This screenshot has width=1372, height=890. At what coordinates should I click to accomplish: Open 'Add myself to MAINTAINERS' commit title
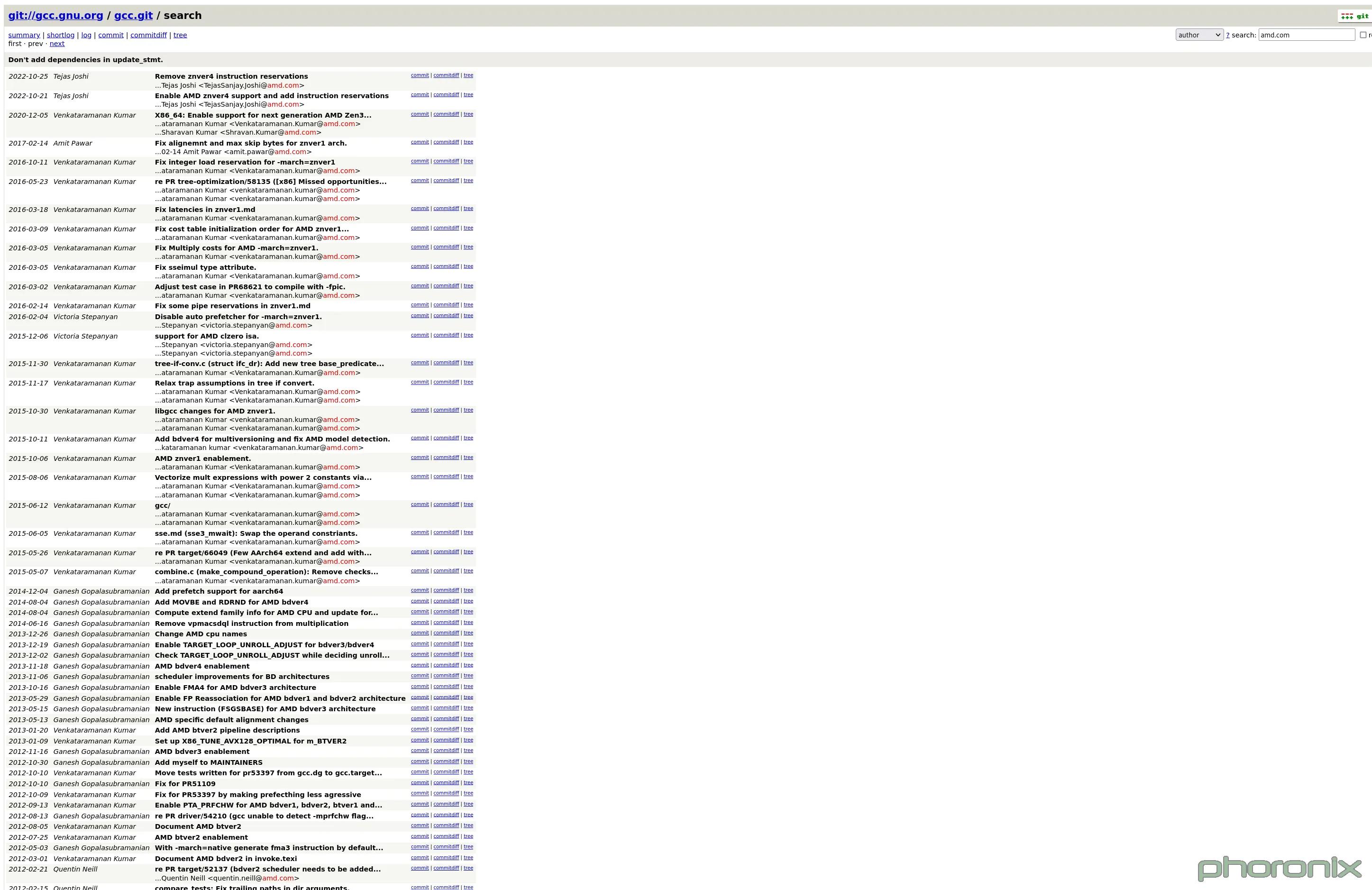[x=208, y=762]
